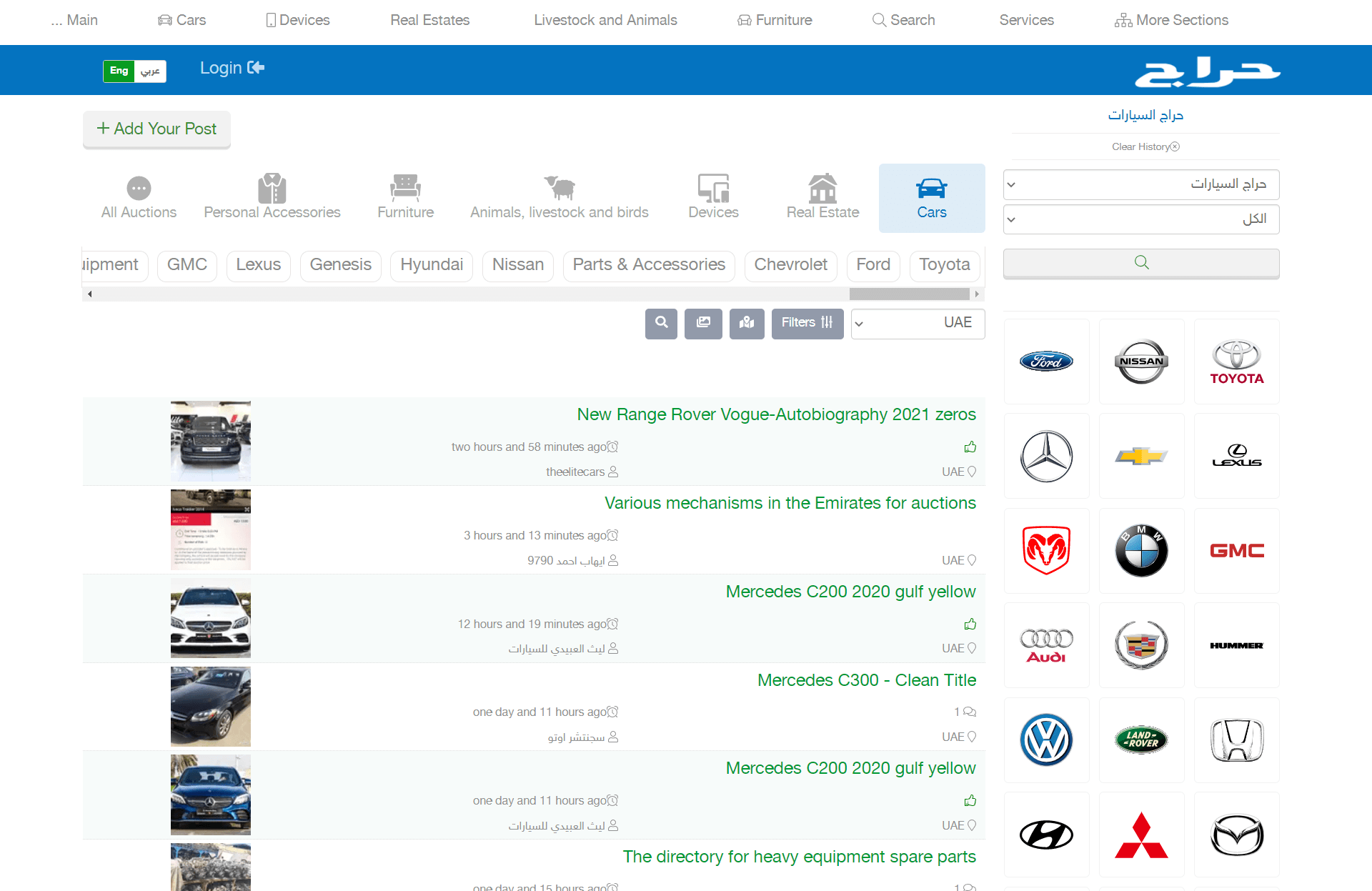Open the Lexus brand logo tile
The width and height of the screenshot is (1372, 891).
pos(1237,456)
